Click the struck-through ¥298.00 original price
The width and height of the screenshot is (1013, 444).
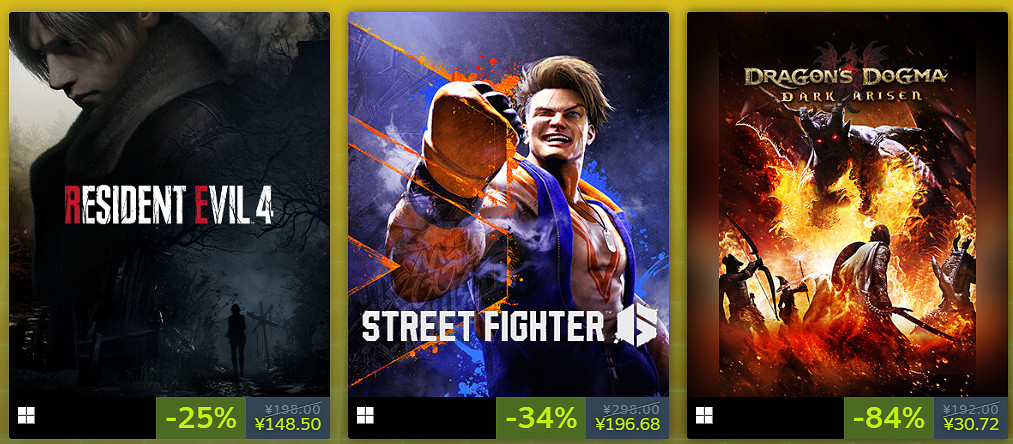tap(631, 408)
